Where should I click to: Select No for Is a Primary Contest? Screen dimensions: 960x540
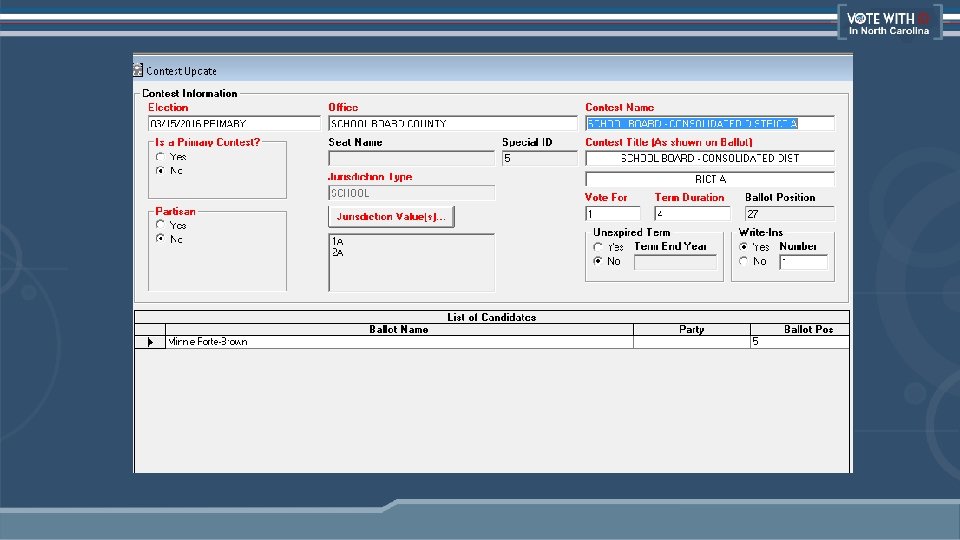160,170
